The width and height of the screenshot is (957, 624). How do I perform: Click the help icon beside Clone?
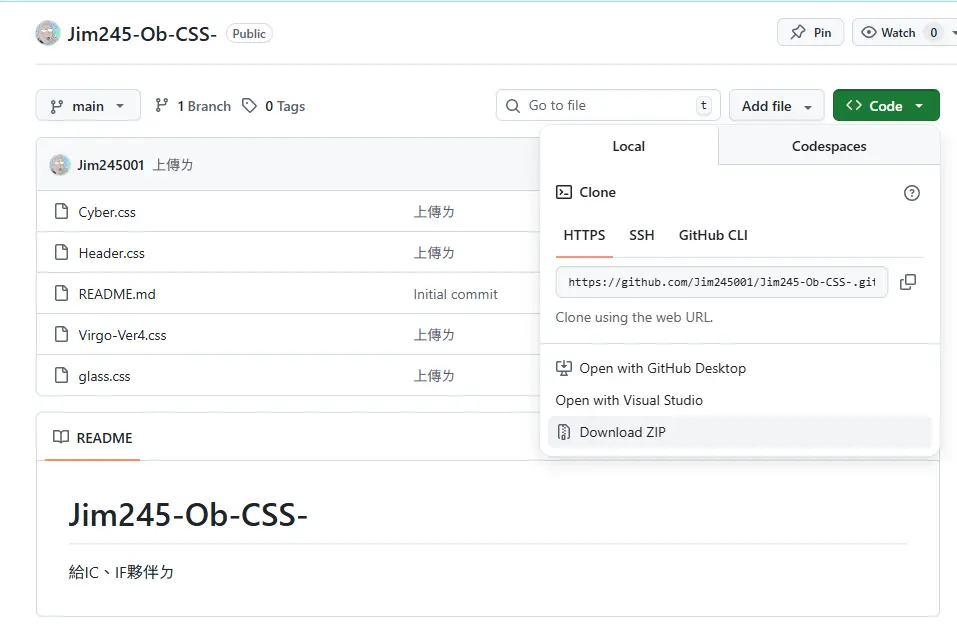click(911, 193)
